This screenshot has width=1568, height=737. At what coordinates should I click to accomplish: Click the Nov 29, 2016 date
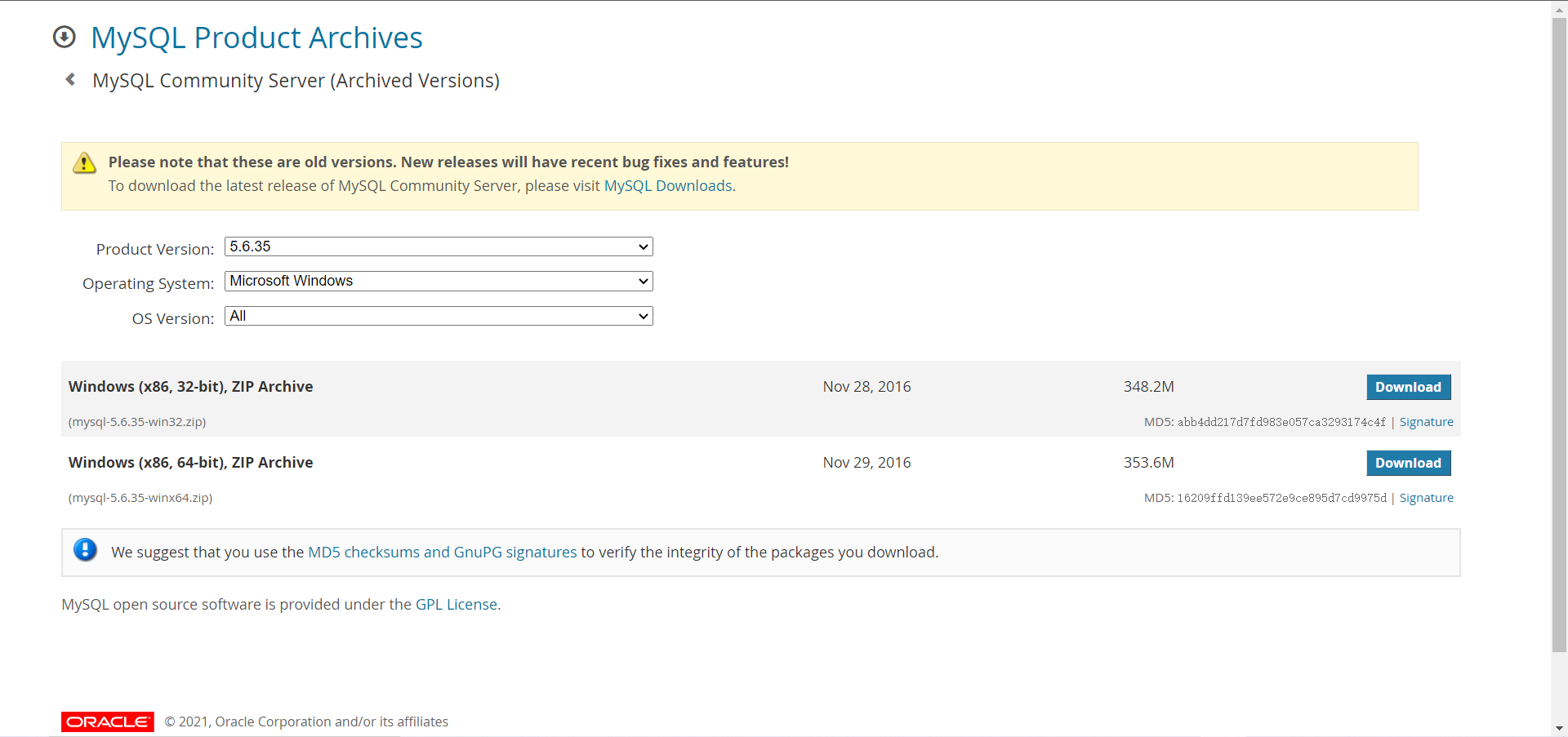click(866, 463)
